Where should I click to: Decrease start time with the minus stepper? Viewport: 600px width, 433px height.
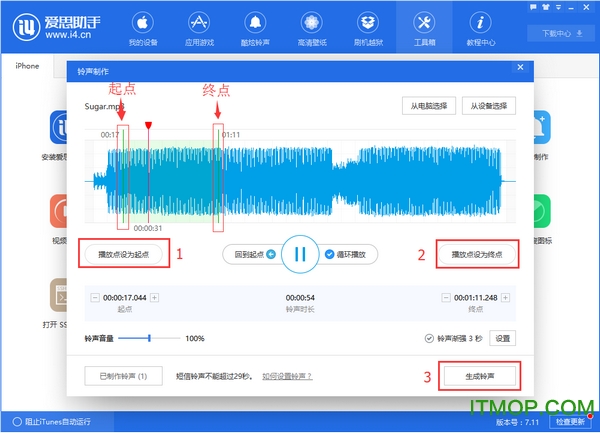[x=95, y=298]
